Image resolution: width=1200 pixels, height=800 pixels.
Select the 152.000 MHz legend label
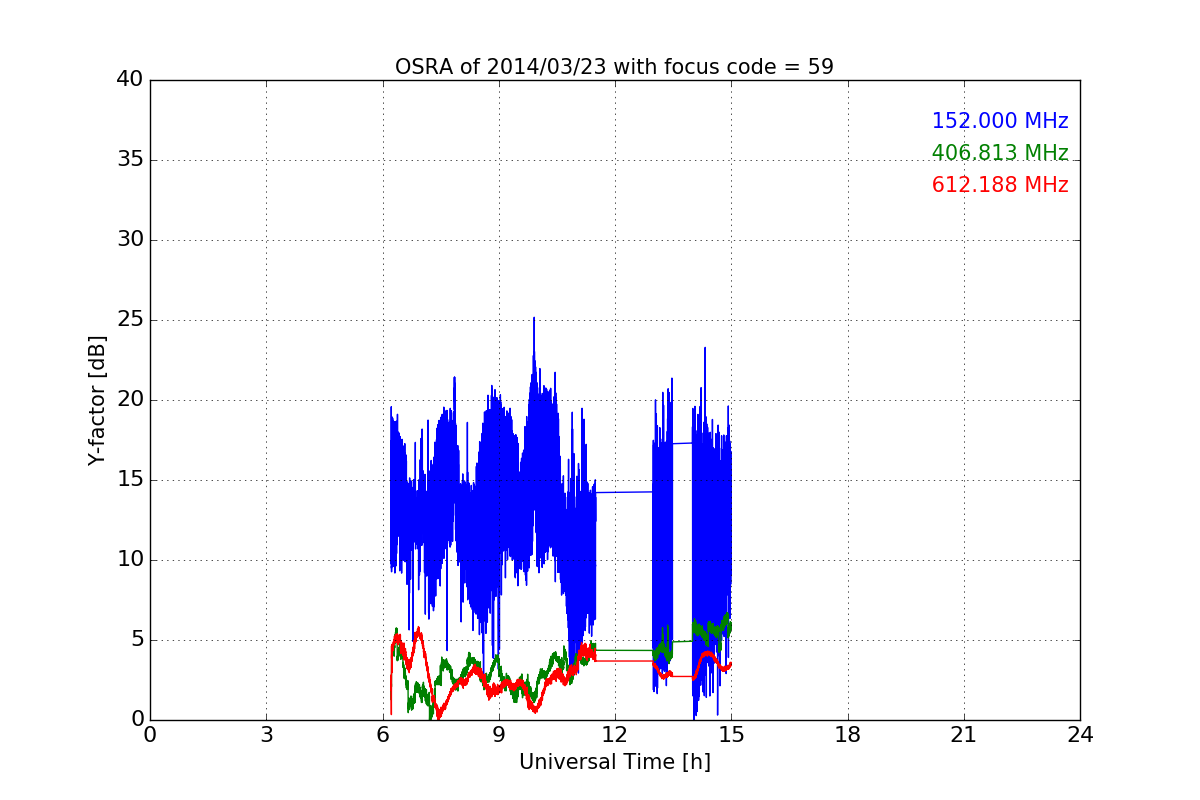click(x=1000, y=121)
